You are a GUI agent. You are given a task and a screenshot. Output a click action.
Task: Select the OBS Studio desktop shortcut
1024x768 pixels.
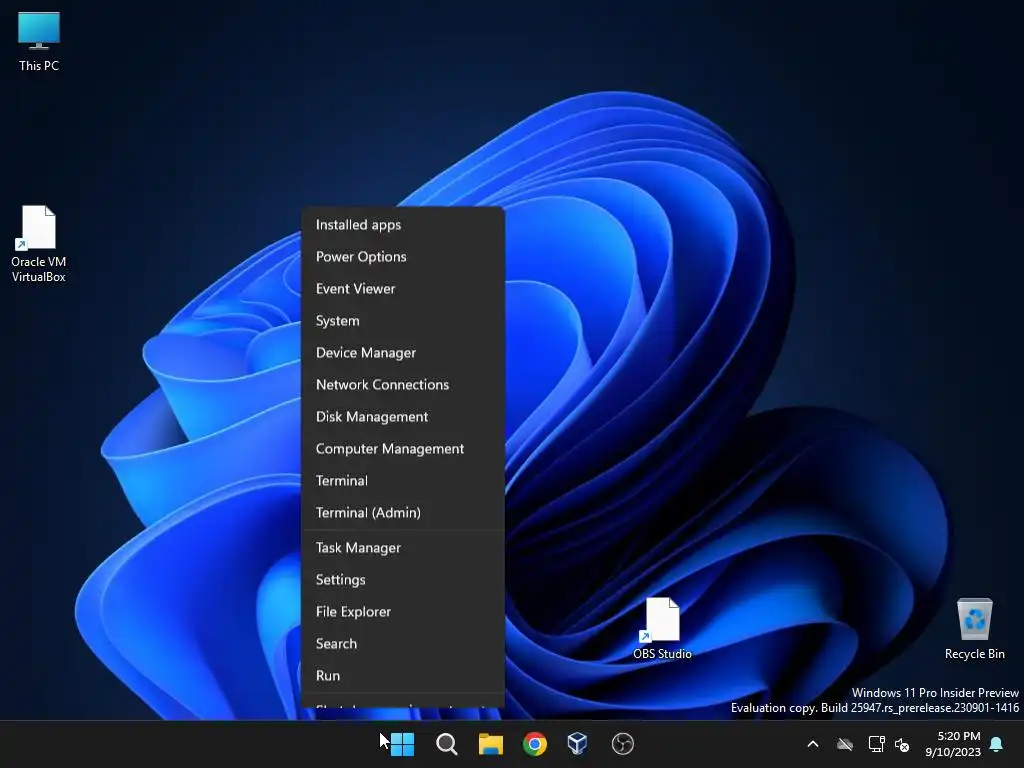(662, 628)
